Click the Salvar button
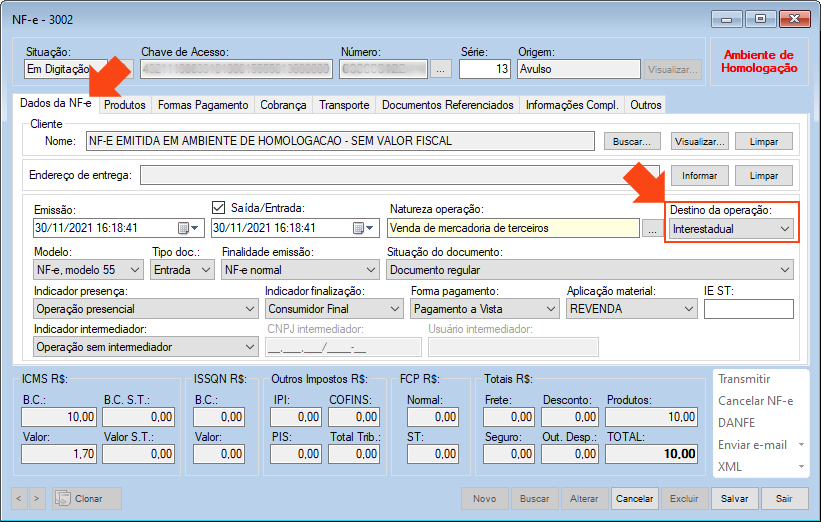Screen dimensions: 821x522 (x=733, y=498)
